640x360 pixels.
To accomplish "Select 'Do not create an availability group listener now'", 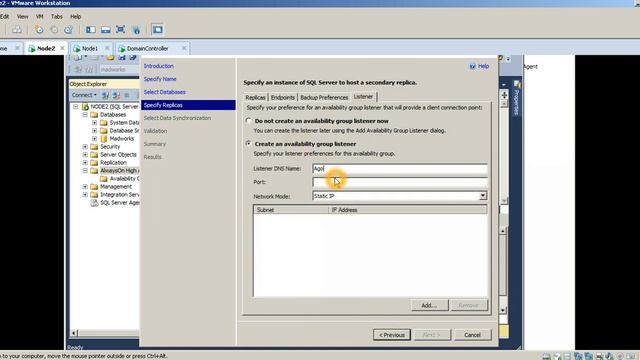I will tap(248, 121).
